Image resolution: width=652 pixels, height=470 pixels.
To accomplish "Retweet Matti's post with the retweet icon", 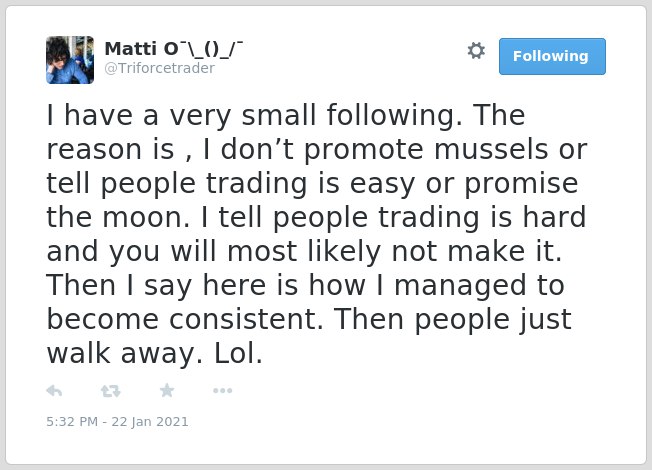I will click(x=111, y=391).
